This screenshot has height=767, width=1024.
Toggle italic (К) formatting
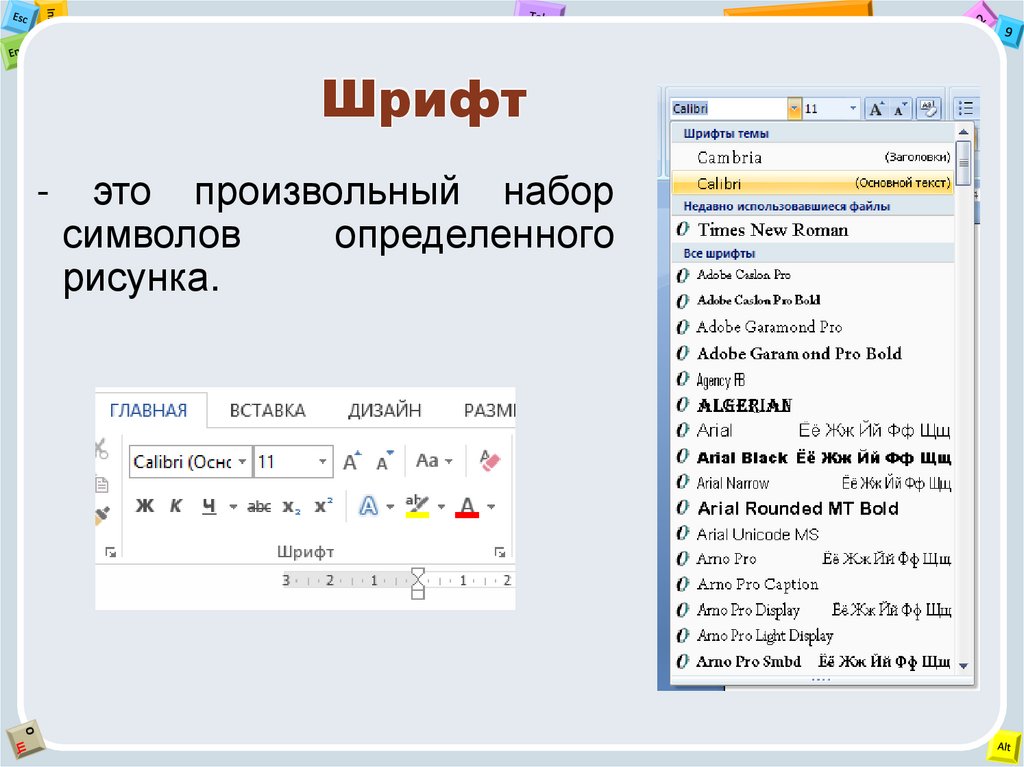tap(176, 506)
